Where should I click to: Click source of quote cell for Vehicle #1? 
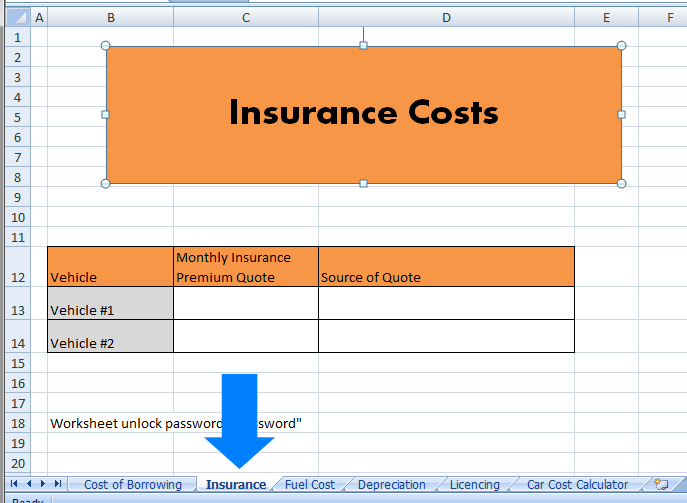[x=446, y=303]
